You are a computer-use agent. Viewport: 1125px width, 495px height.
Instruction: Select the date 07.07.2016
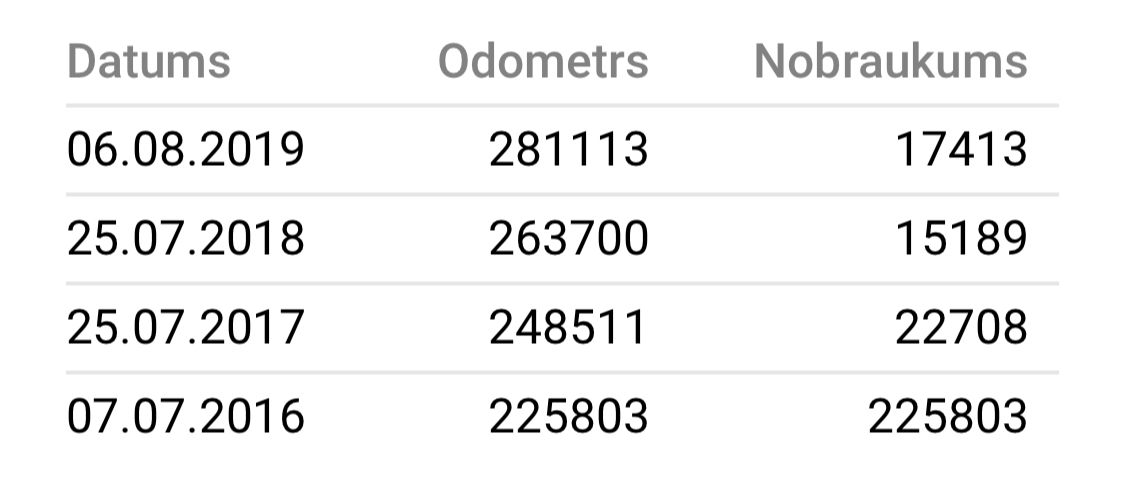[x=185, y=416]
